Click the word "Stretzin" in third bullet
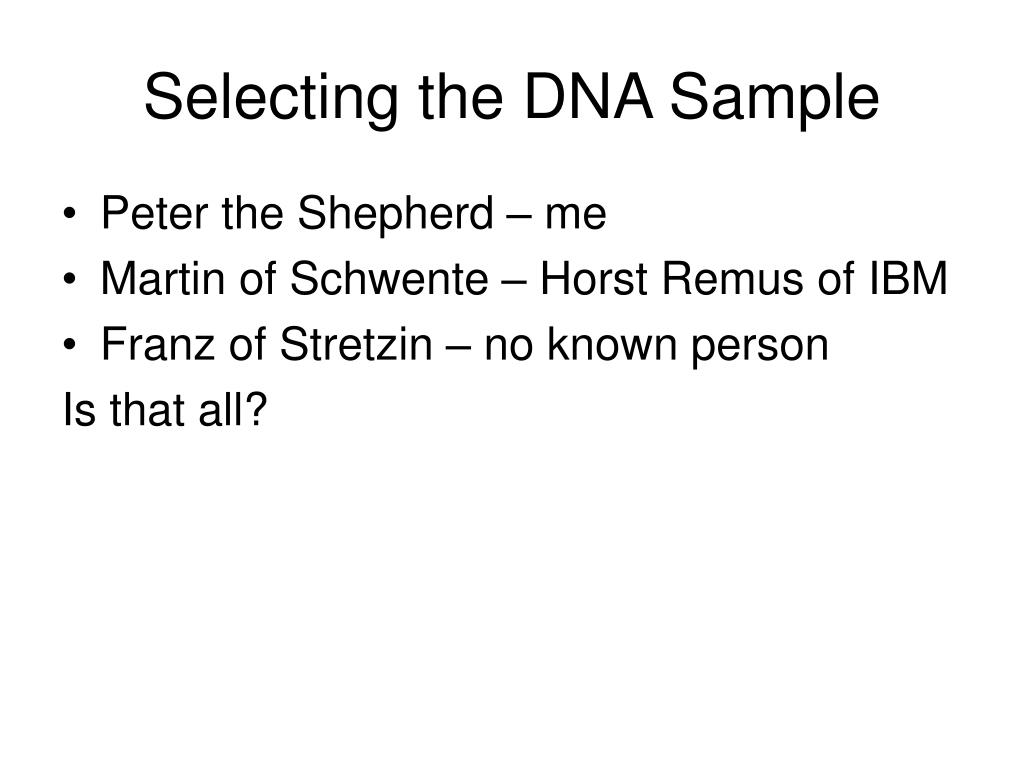Screen dimensions: 1024x768 pos(356,344)
